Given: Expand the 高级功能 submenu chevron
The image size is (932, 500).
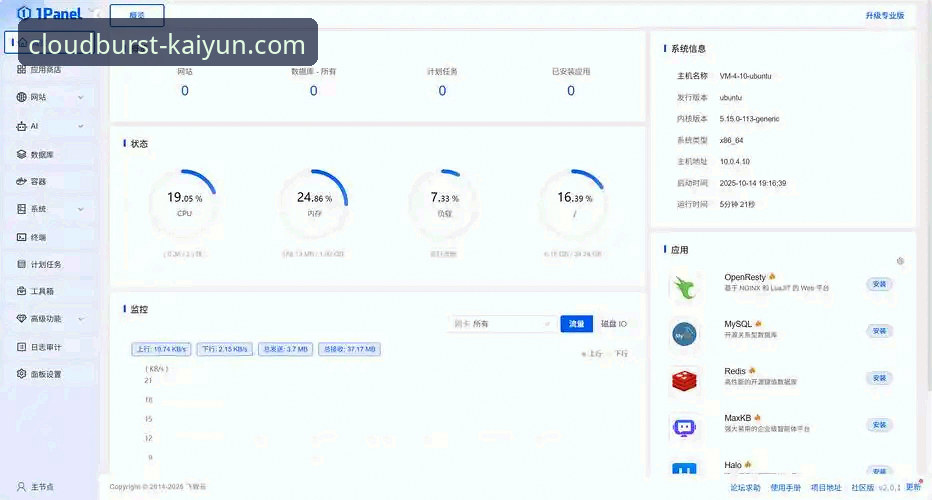Looking at the screenshot, I should [x=80, y=319].
